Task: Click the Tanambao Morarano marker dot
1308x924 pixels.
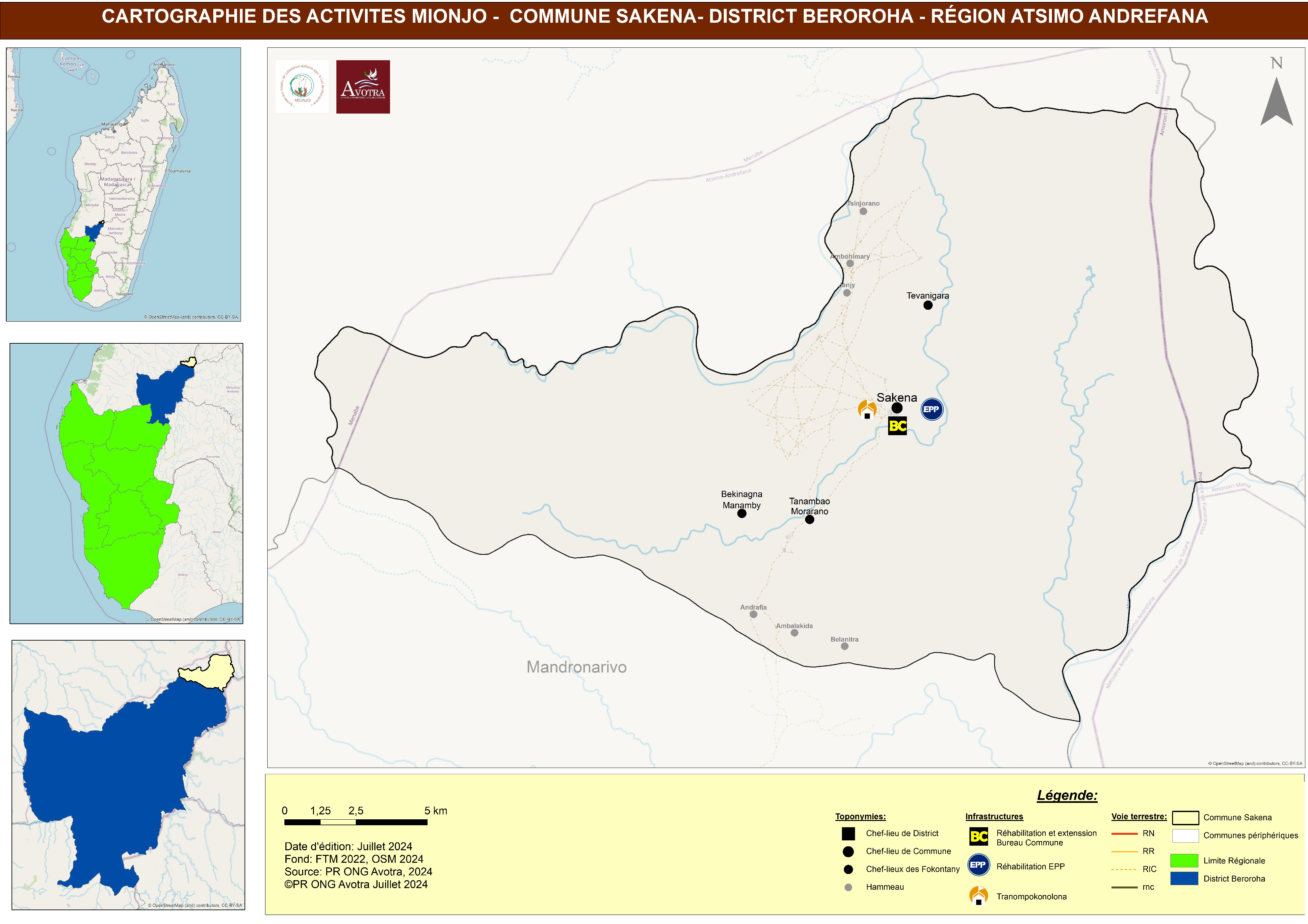Action: tap(810, 519)
